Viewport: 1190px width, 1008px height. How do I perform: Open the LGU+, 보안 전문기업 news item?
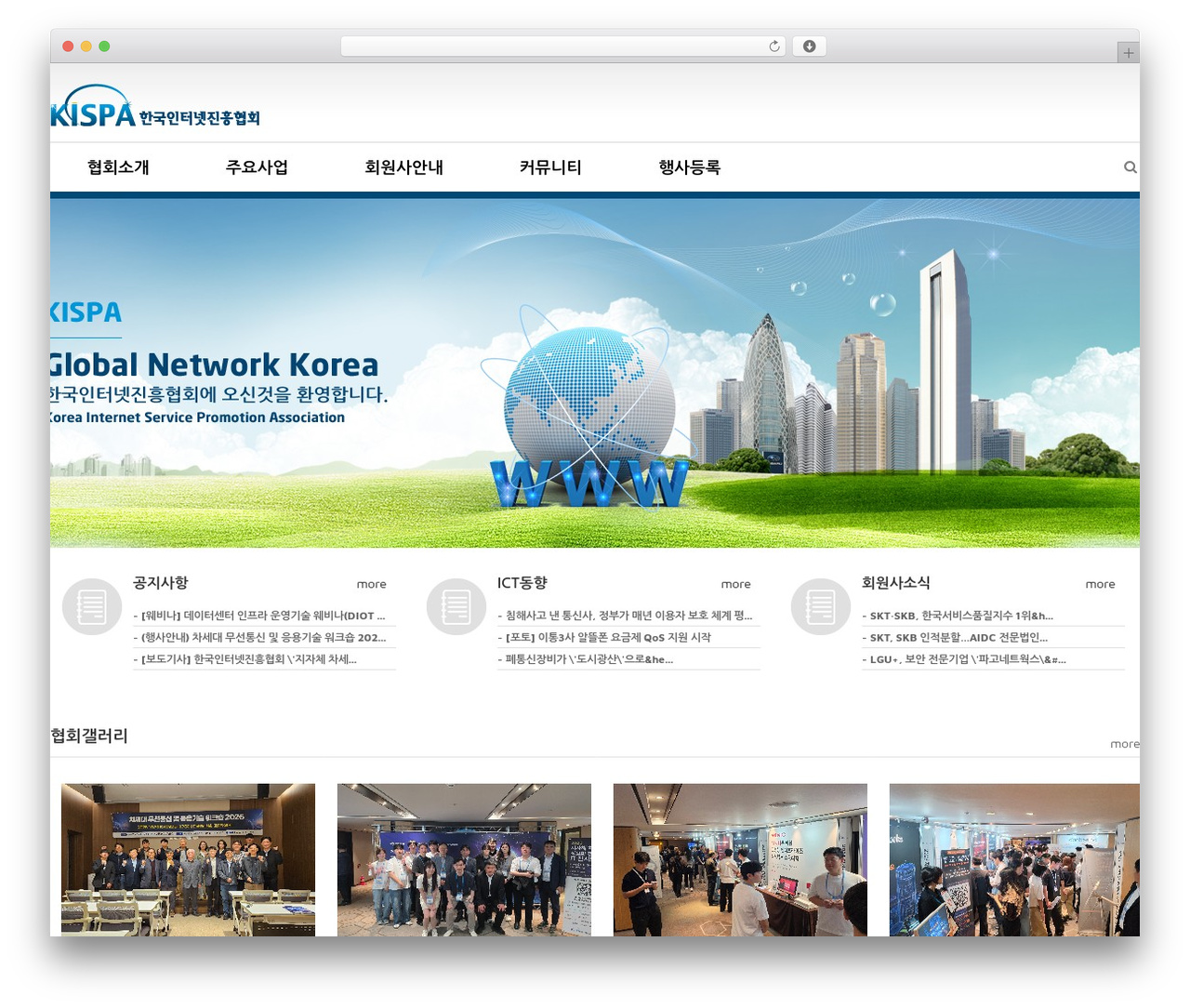[x=964, y=659]
